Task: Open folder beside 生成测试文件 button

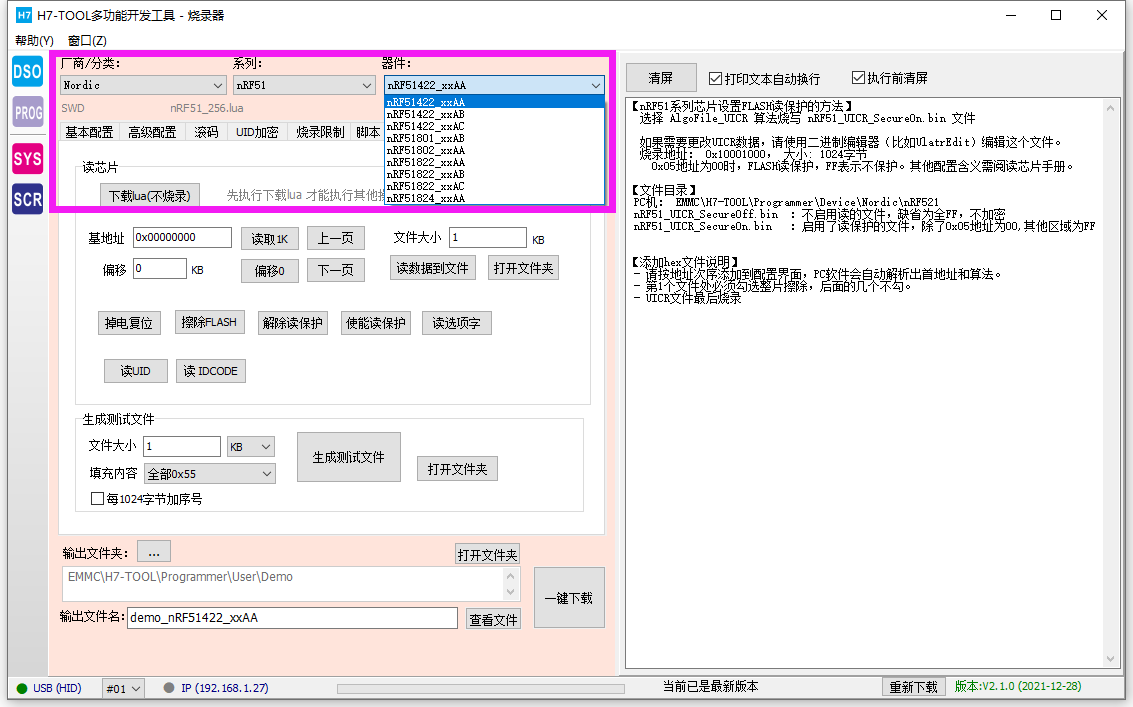Action: (x=457, y=469)
